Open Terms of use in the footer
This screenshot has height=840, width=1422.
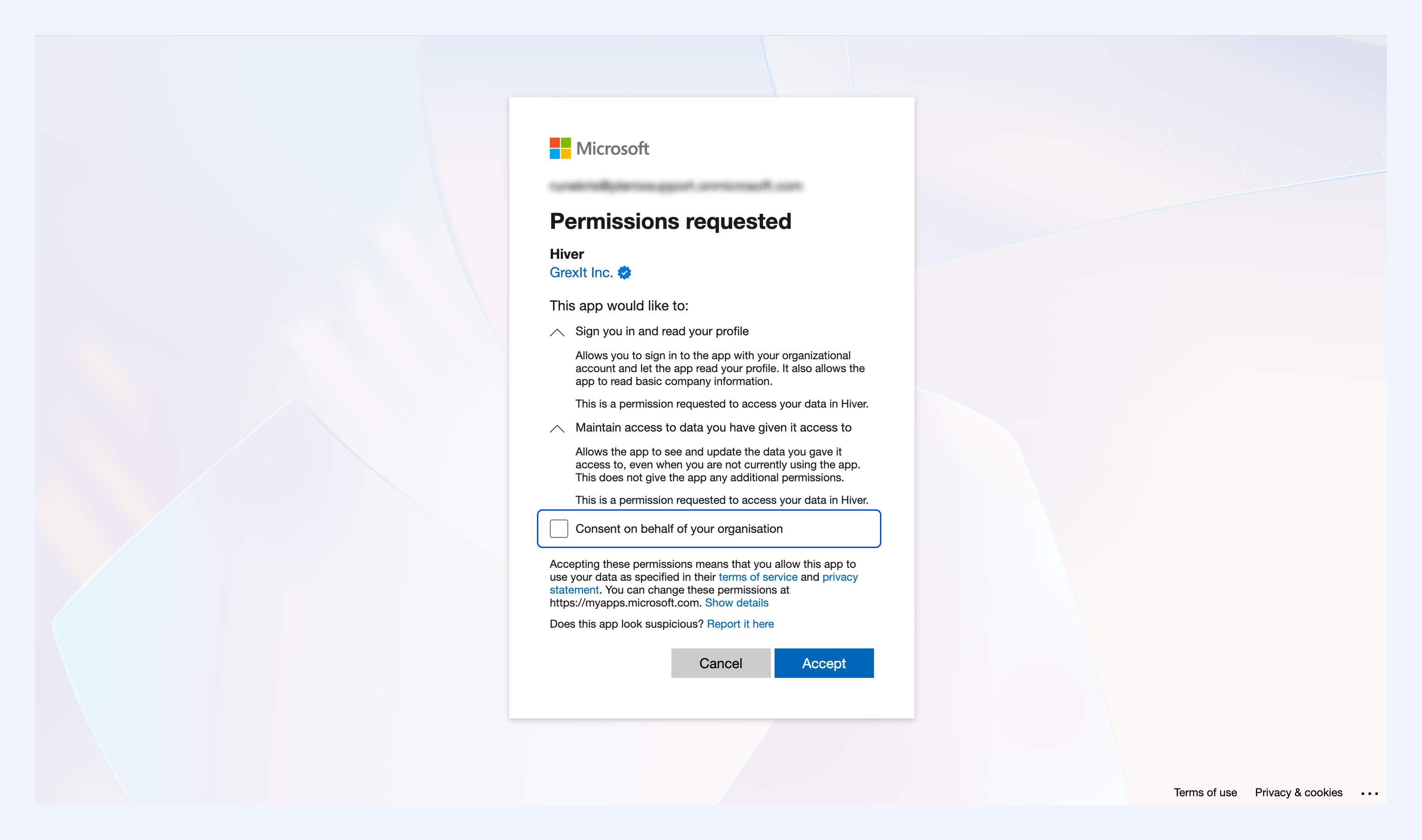(1205, 793)
